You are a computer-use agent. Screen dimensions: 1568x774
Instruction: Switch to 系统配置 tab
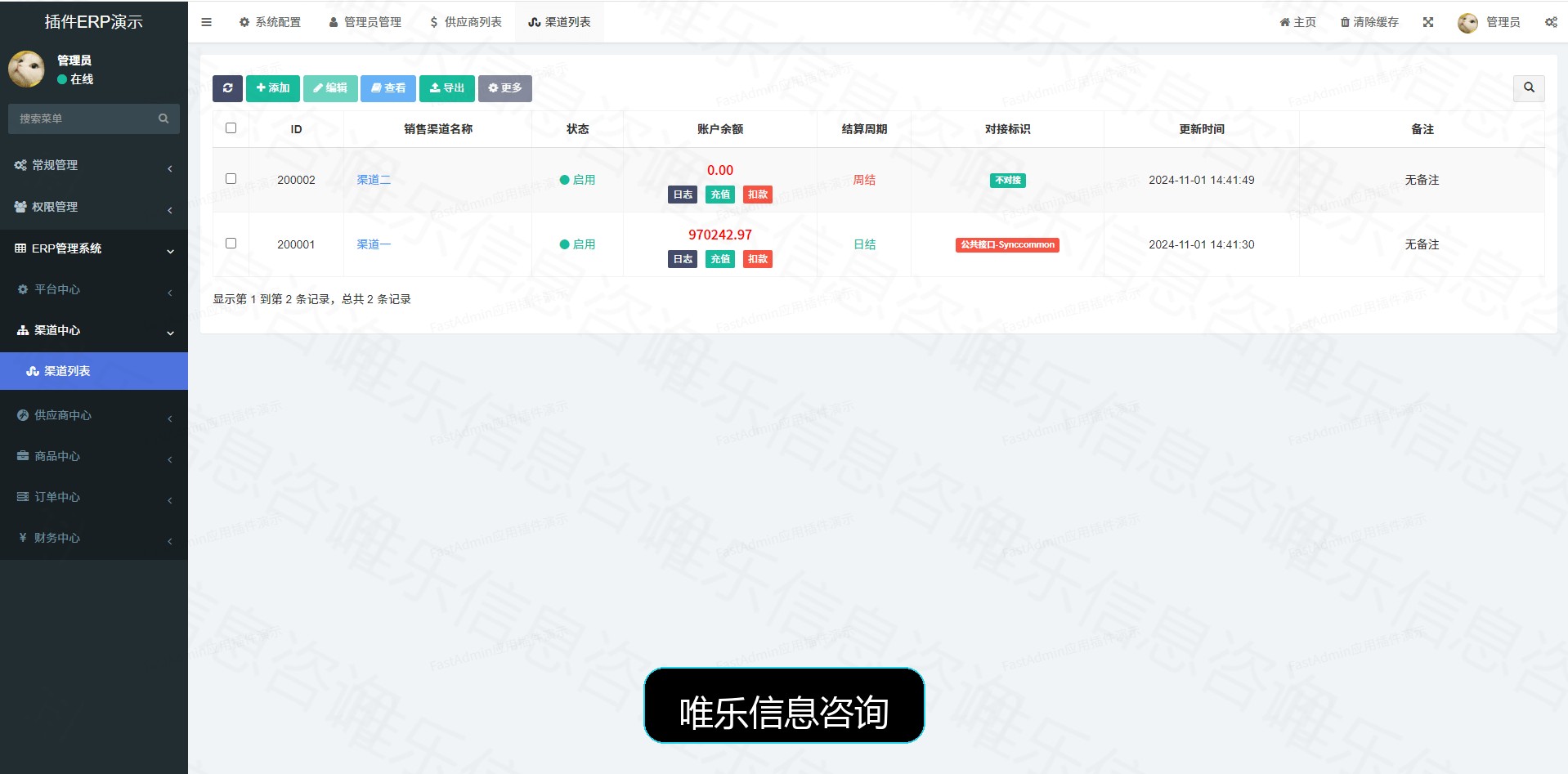[x=270, y=22]
